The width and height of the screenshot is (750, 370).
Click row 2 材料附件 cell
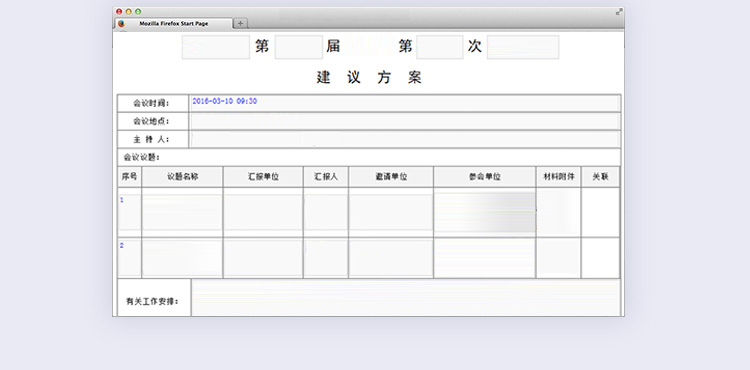click(x=558, y=258)
